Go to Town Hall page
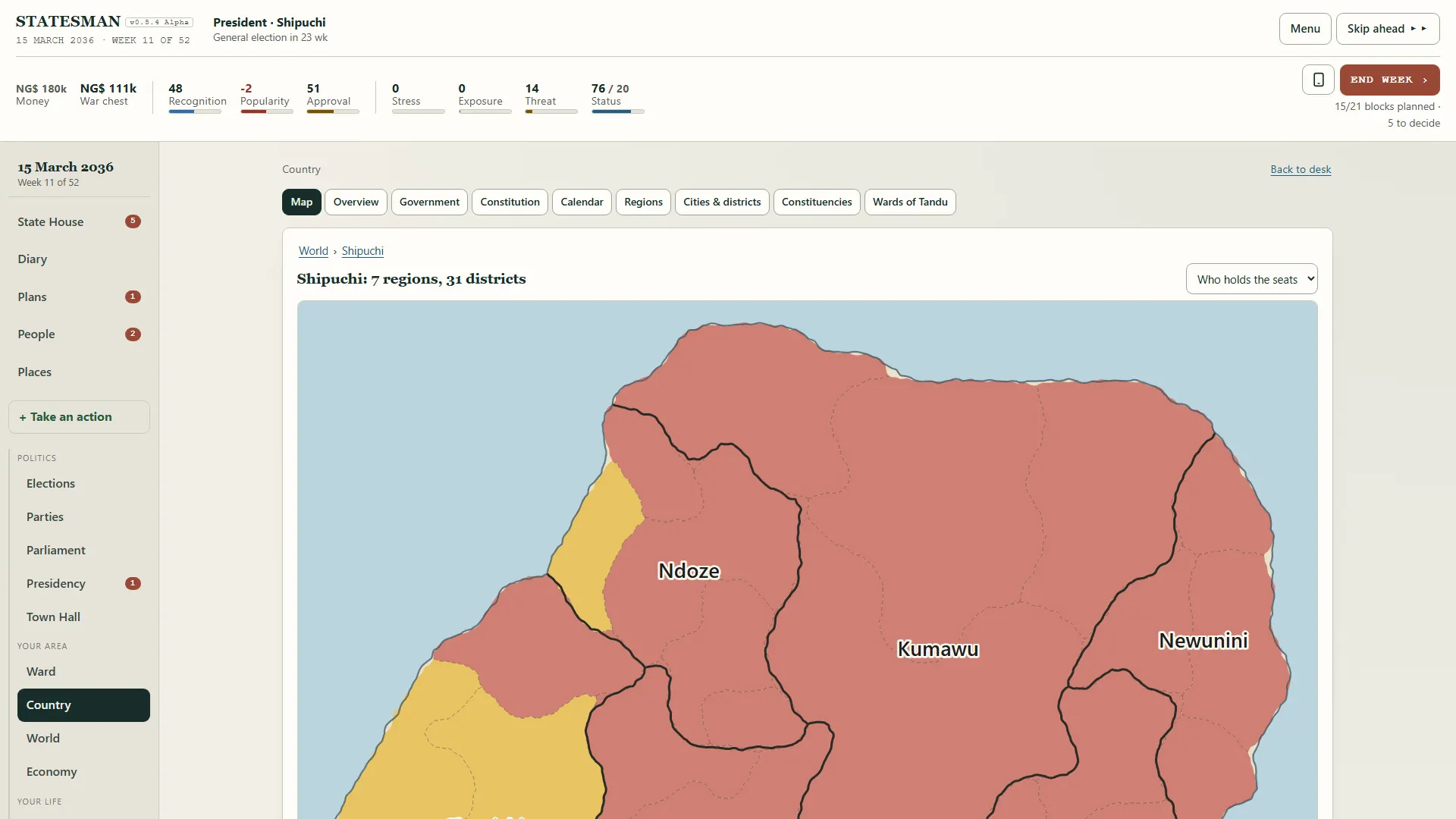This screenshot has height=819, width=1456. coord(83,617)
